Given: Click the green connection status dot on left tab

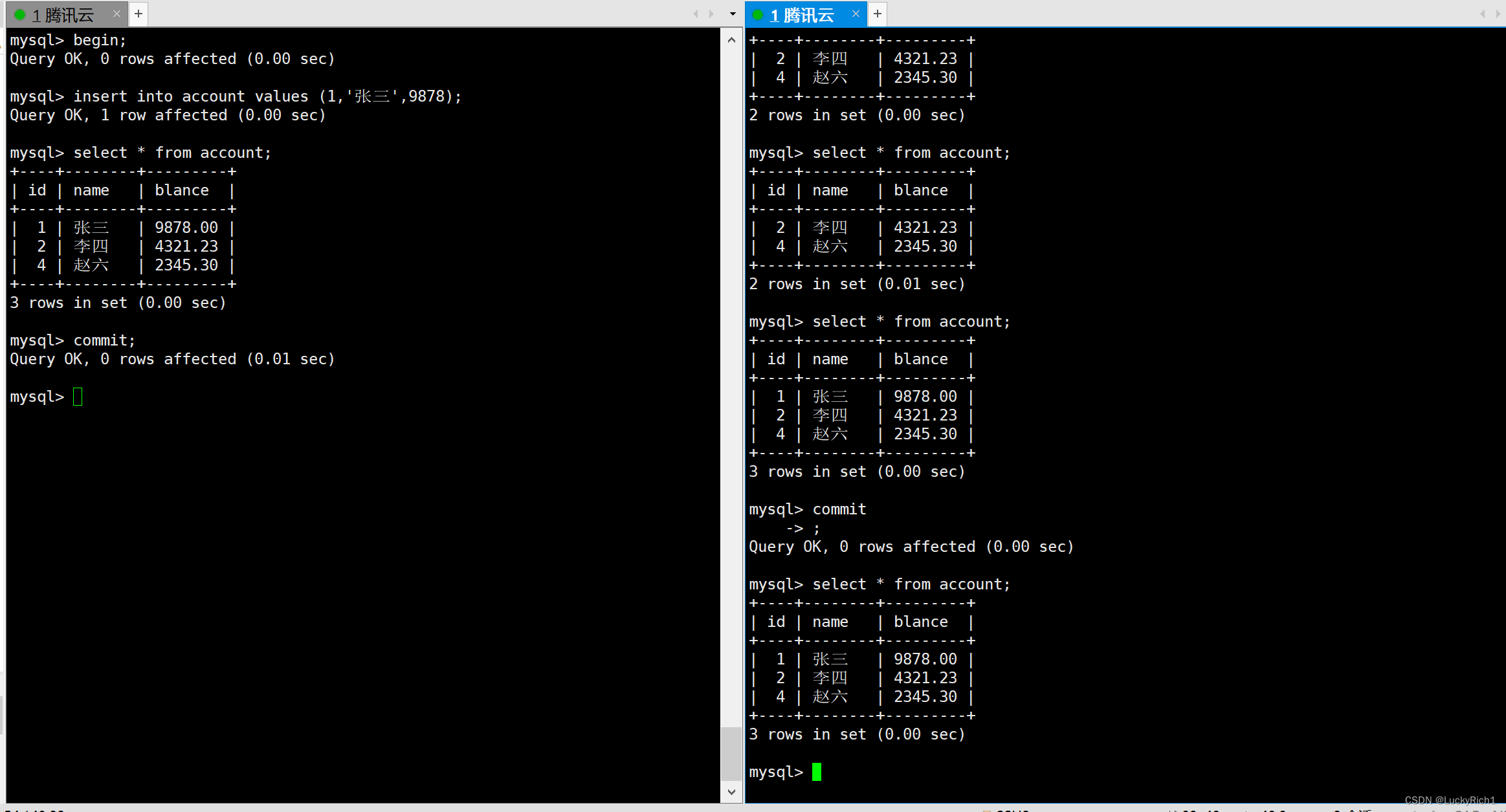Looking at the screenshot, I should point(20,15).
